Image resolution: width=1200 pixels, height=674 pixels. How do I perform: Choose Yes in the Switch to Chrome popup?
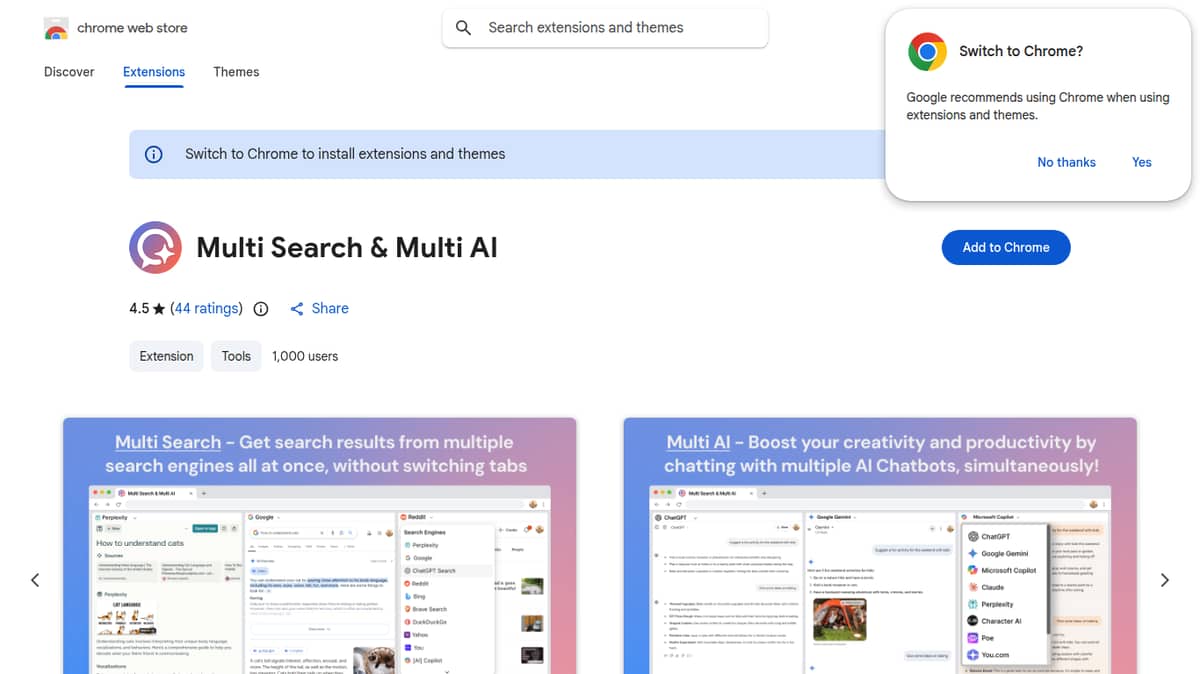[x=1142, y=162]
